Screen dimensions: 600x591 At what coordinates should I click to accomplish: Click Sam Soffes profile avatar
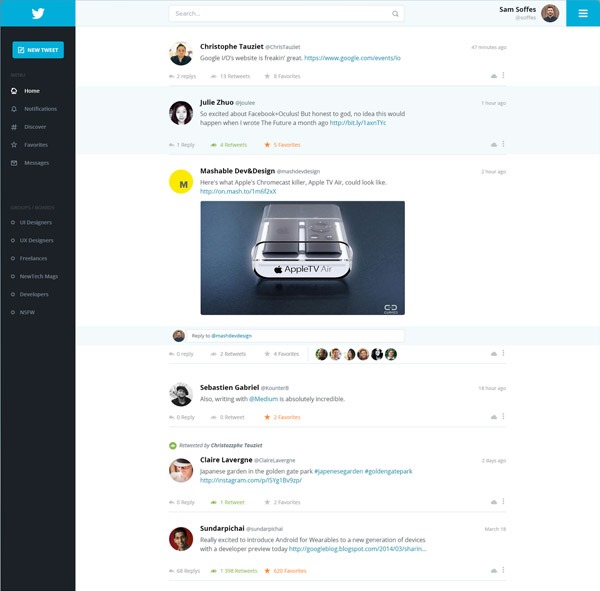[x=550, y=13]
